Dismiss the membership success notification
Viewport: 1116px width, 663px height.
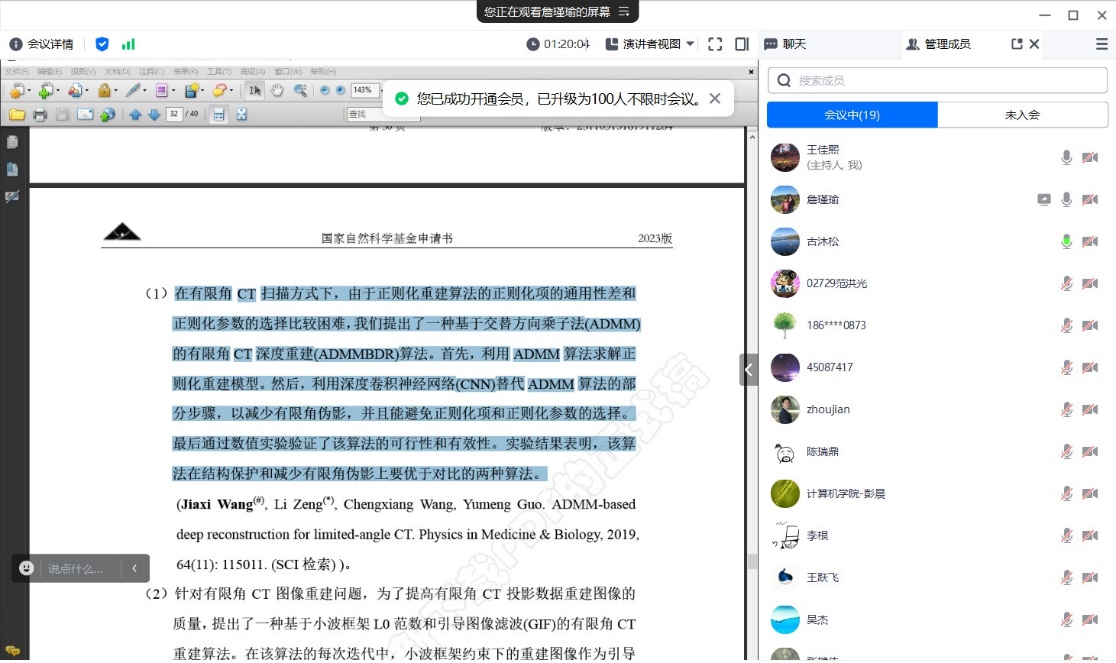(715, 98)
